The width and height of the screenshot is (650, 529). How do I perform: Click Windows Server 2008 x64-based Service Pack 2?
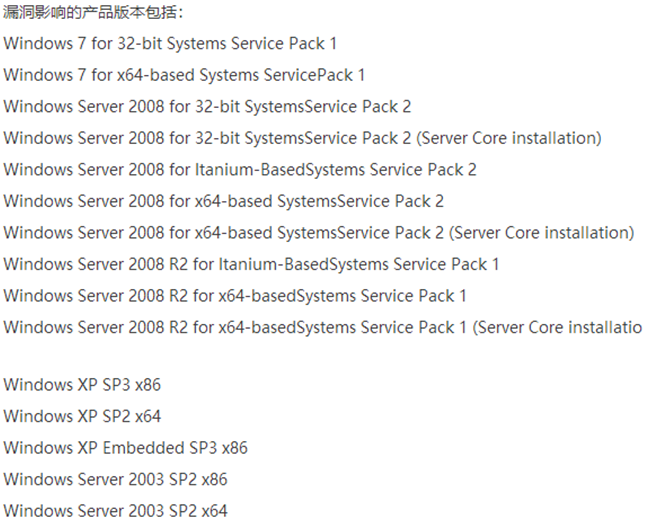click(223, 201)
